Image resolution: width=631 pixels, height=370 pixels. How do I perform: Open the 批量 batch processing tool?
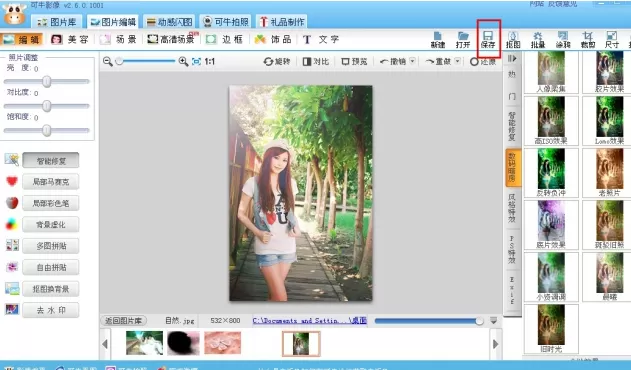click(x=538, y=40)
